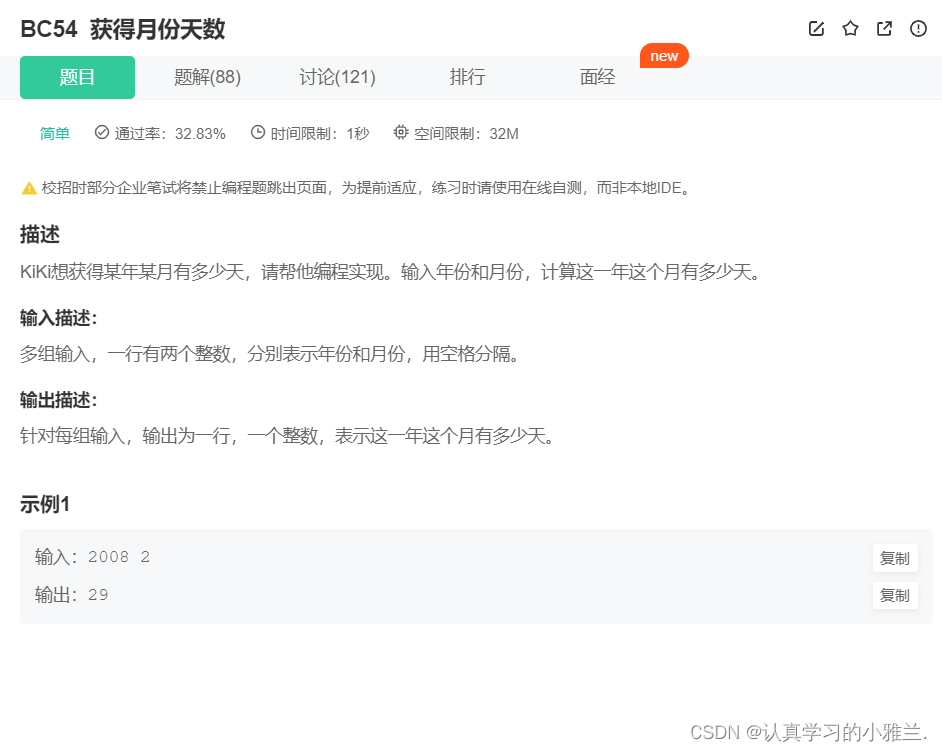Click the 通过率: 32.83% text
Image resolution: width=942 pixels, height=752 pixels.
coord(170,133)
